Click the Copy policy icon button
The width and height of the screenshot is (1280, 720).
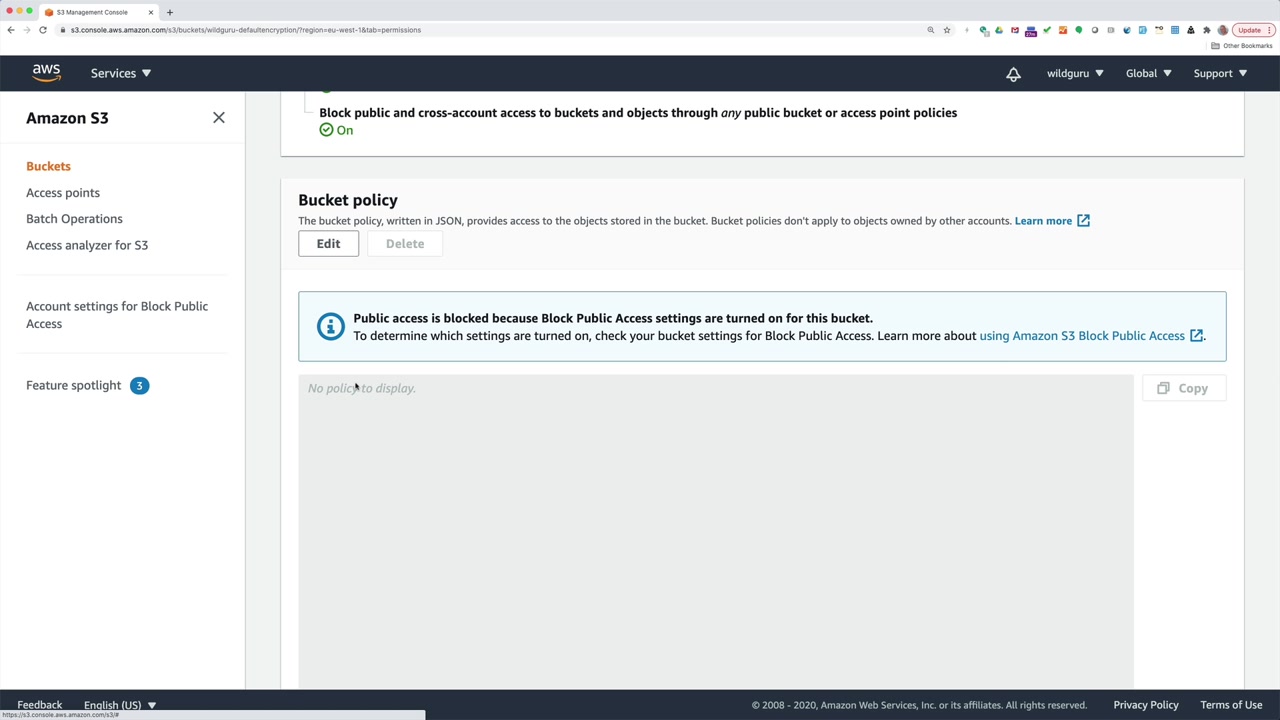coord(1184,388)
